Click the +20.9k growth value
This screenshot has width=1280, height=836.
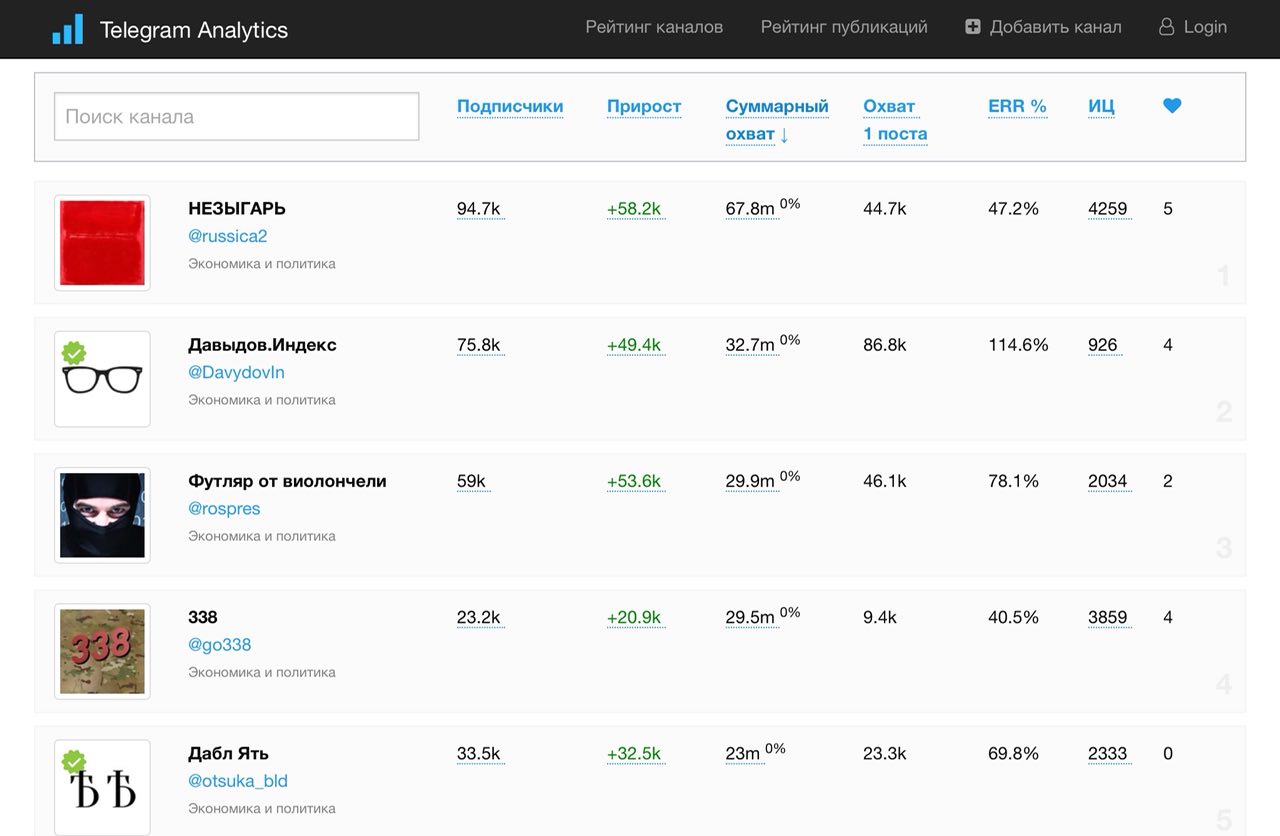[x=634, y=617]
